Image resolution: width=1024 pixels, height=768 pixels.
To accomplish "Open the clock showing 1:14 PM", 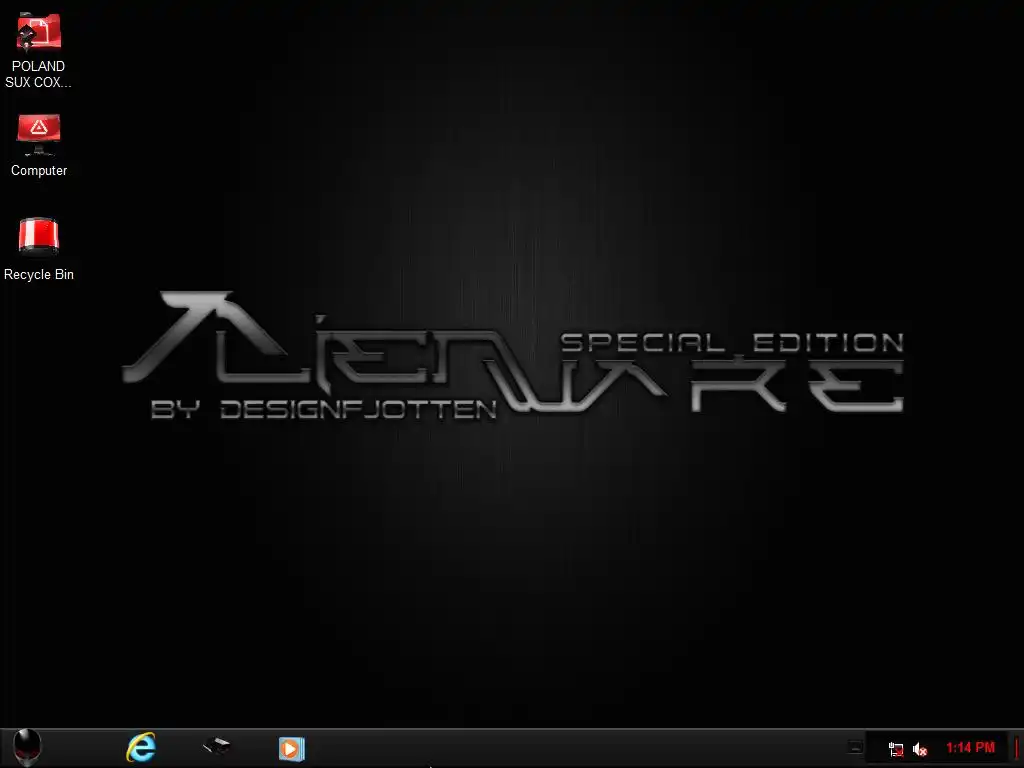I will (x=970, y=748).
